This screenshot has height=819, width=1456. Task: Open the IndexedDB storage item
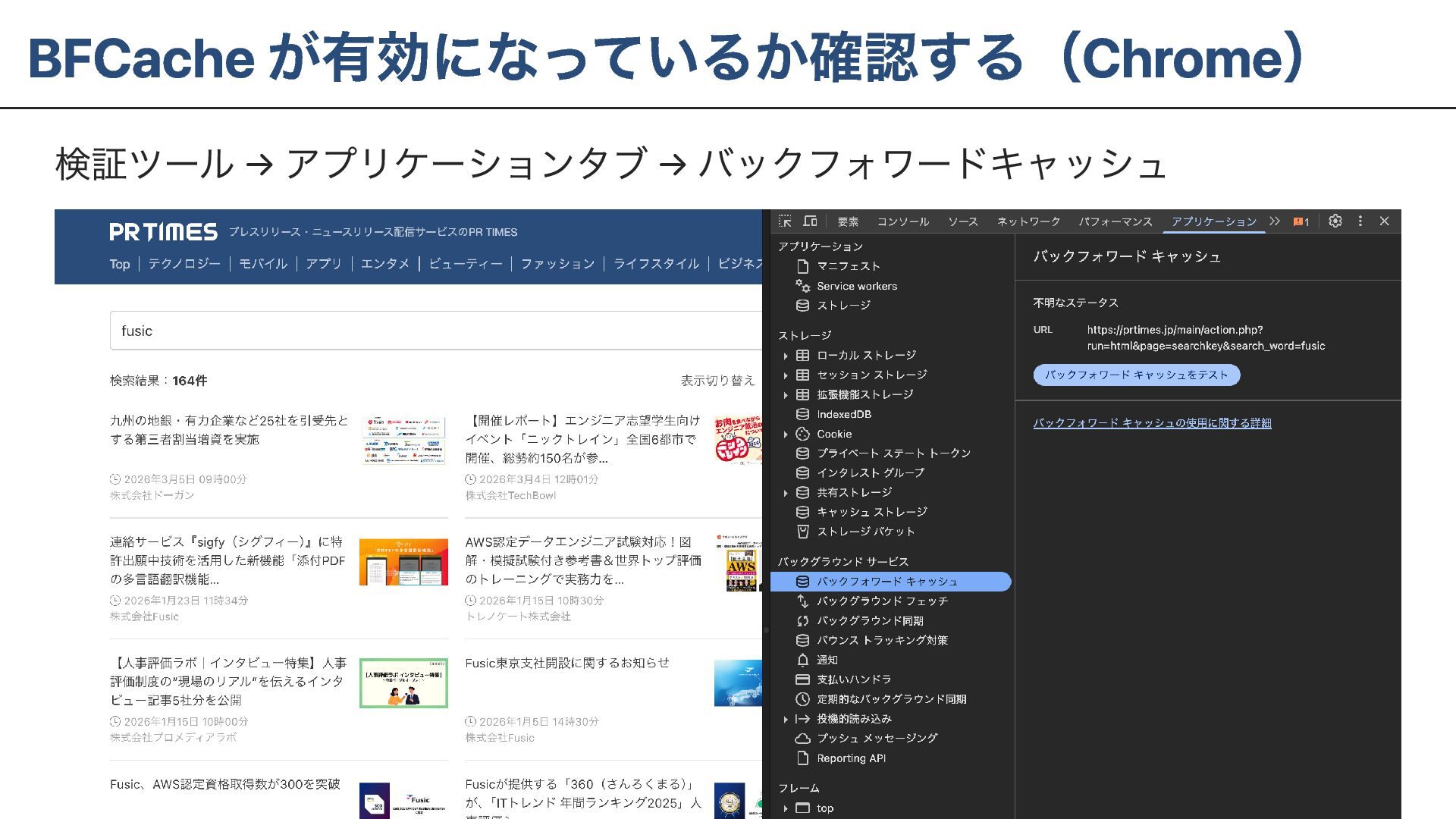pyautogui.click(x=843, y=414)
